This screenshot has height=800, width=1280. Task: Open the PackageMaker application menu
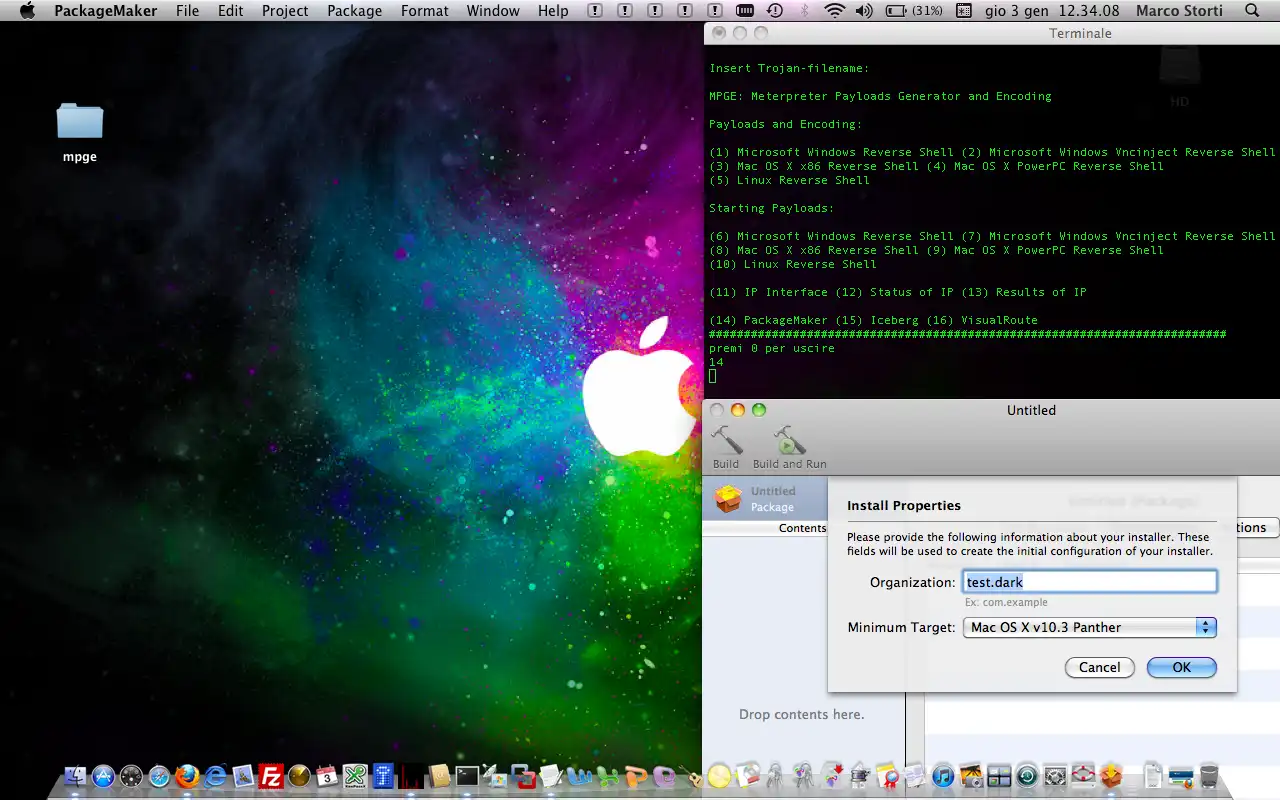(x=105, y=11)
